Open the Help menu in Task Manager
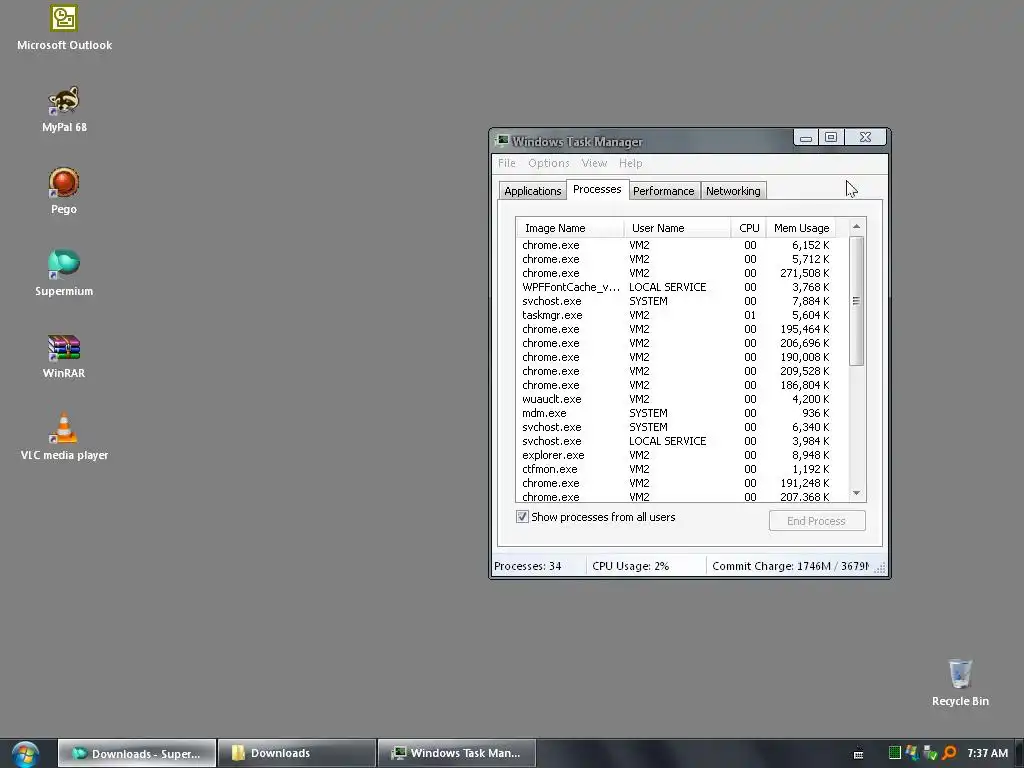This screenshot has height=768, width=1024. [631, 163]
